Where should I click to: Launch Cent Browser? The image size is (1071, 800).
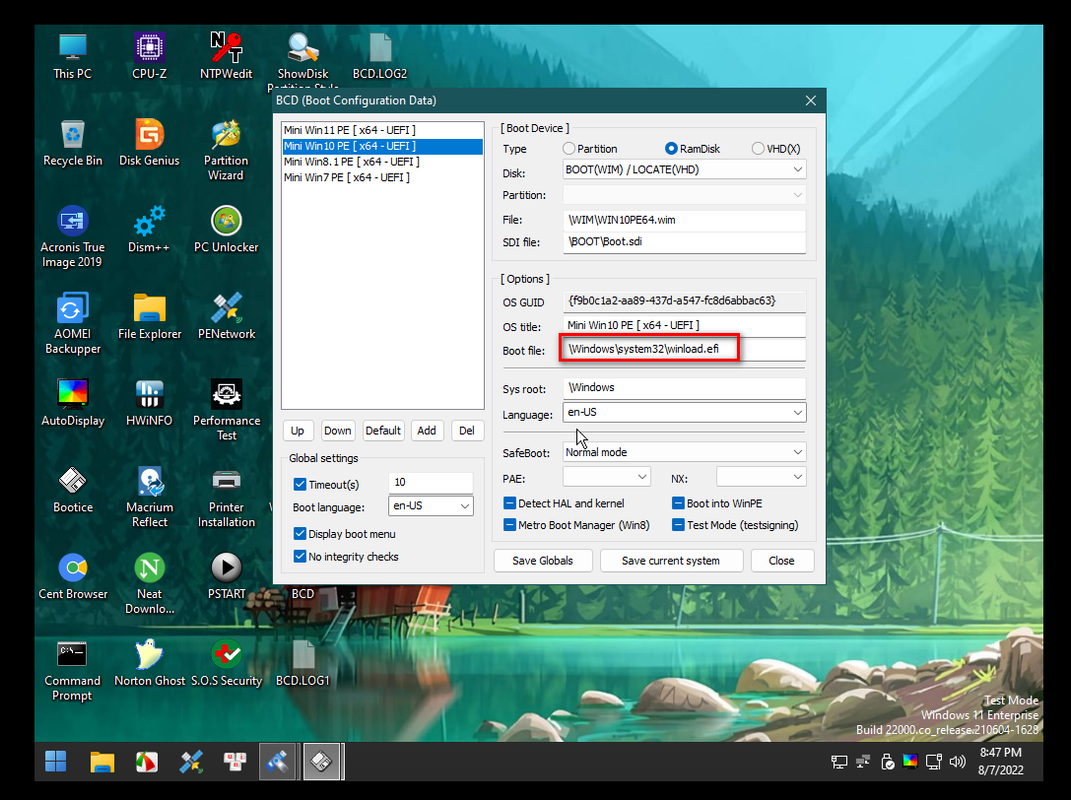(x=72, y=577)
